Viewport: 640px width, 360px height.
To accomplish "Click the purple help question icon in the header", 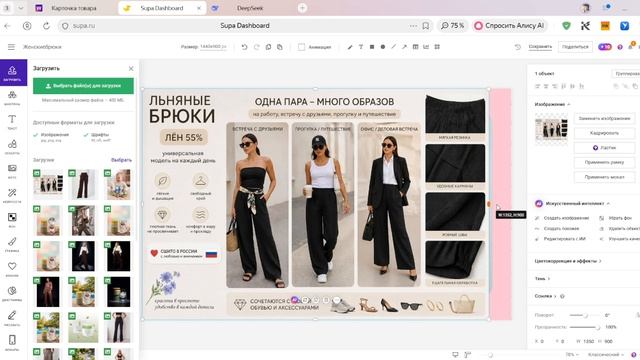I will coord(620,47).
